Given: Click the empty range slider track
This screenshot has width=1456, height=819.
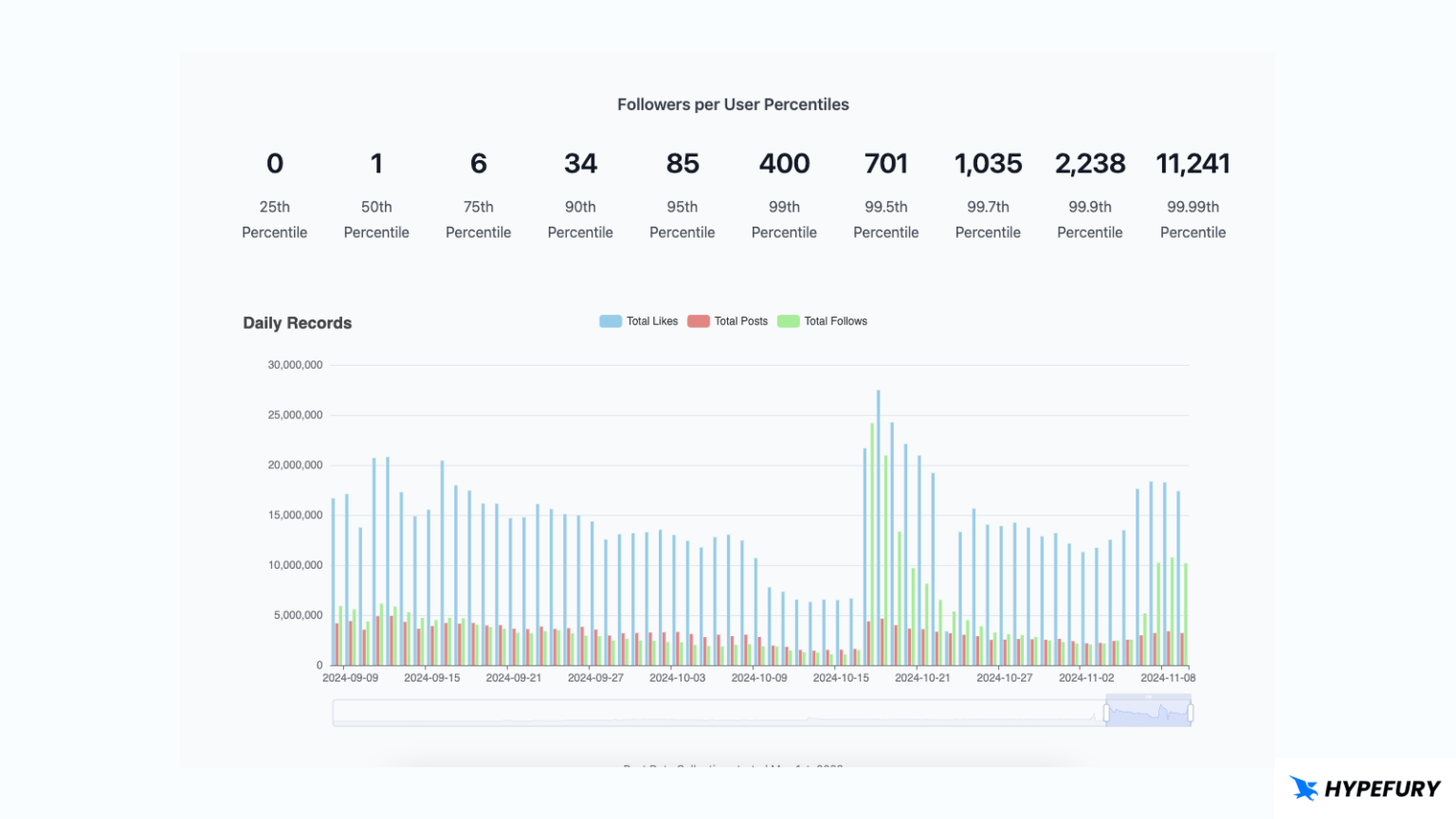Looking at the screenshot, I should [711, 713].
